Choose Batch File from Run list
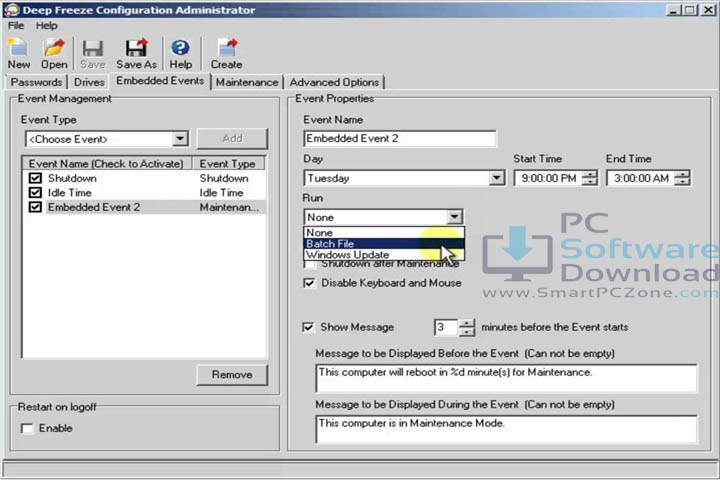Viewport: 720px width, 480px height. [x=384, y=243]
